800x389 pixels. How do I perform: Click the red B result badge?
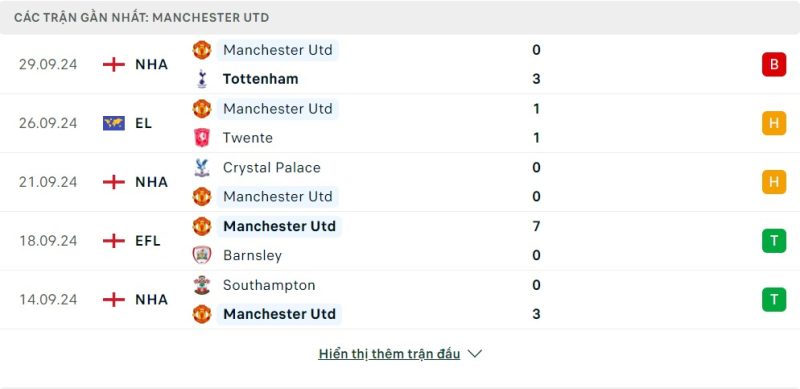[774, 65]
